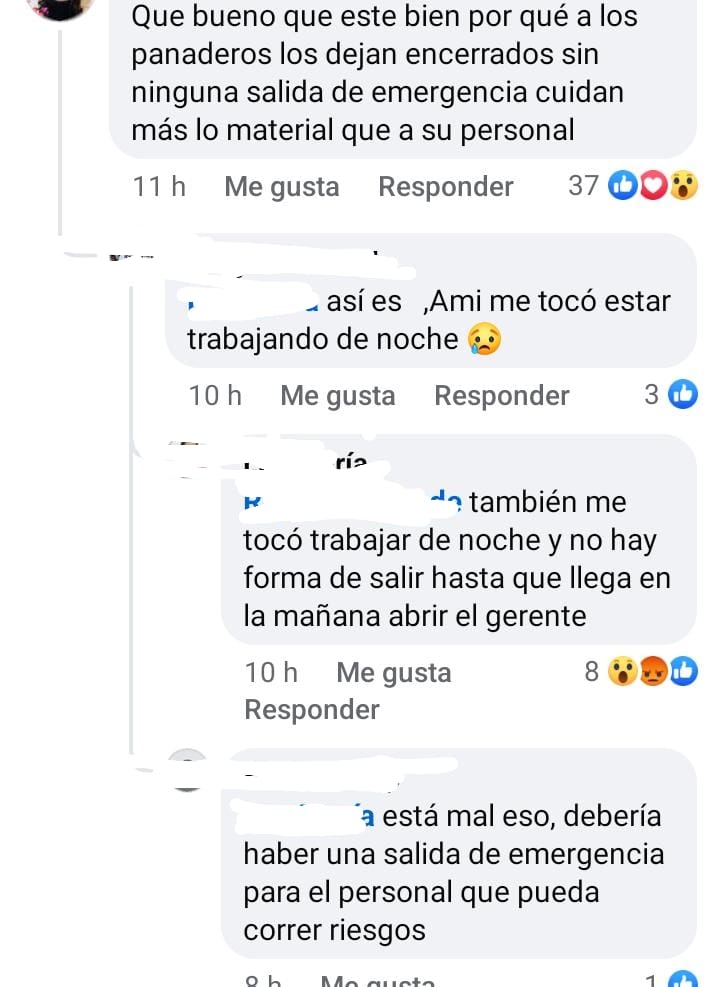Screen dimensions: 720x987
Task: Tap Me gusta under the 'gerente' comment
Action: pos(394,673)
